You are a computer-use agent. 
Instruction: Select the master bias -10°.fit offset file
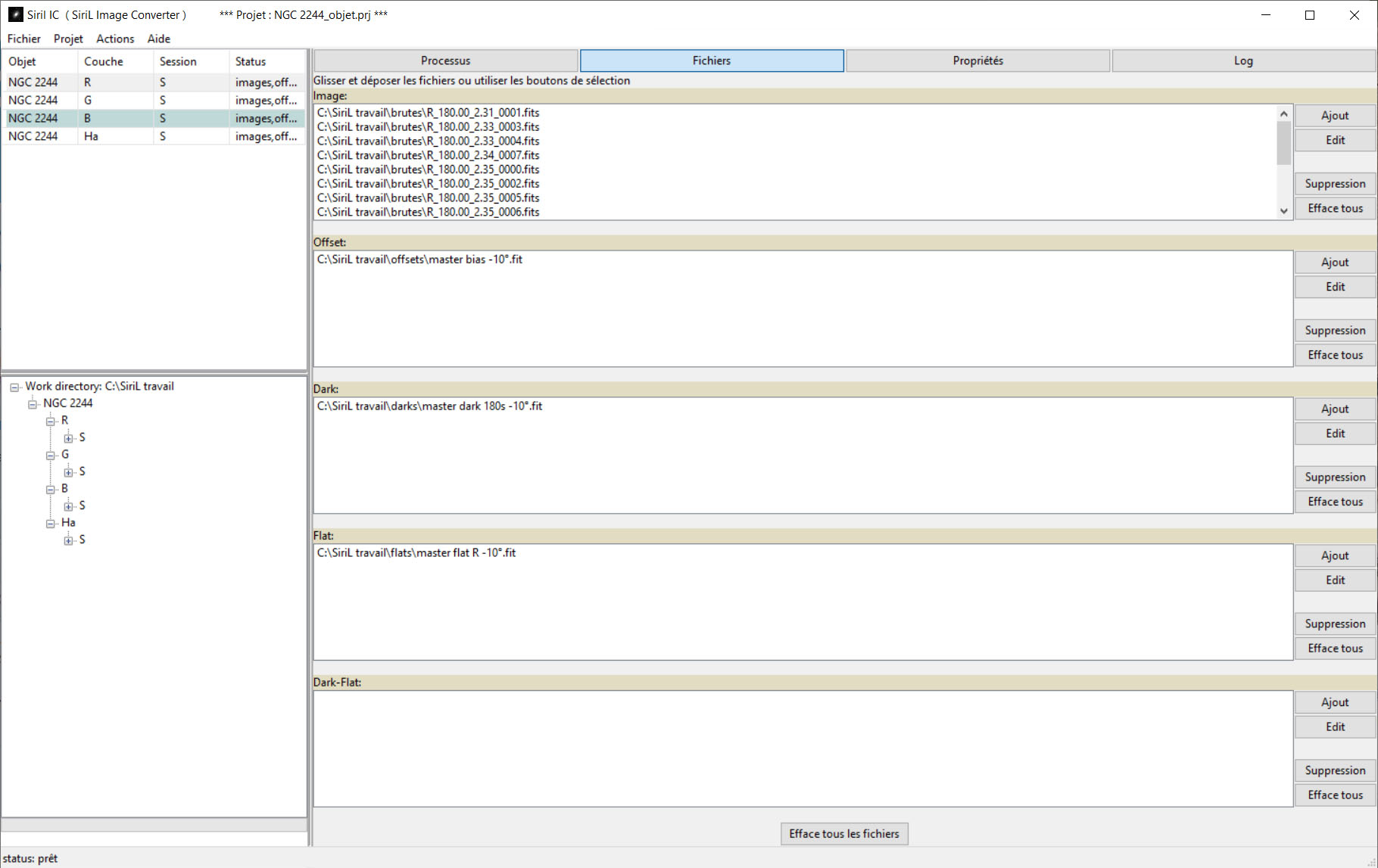[419, 260]
